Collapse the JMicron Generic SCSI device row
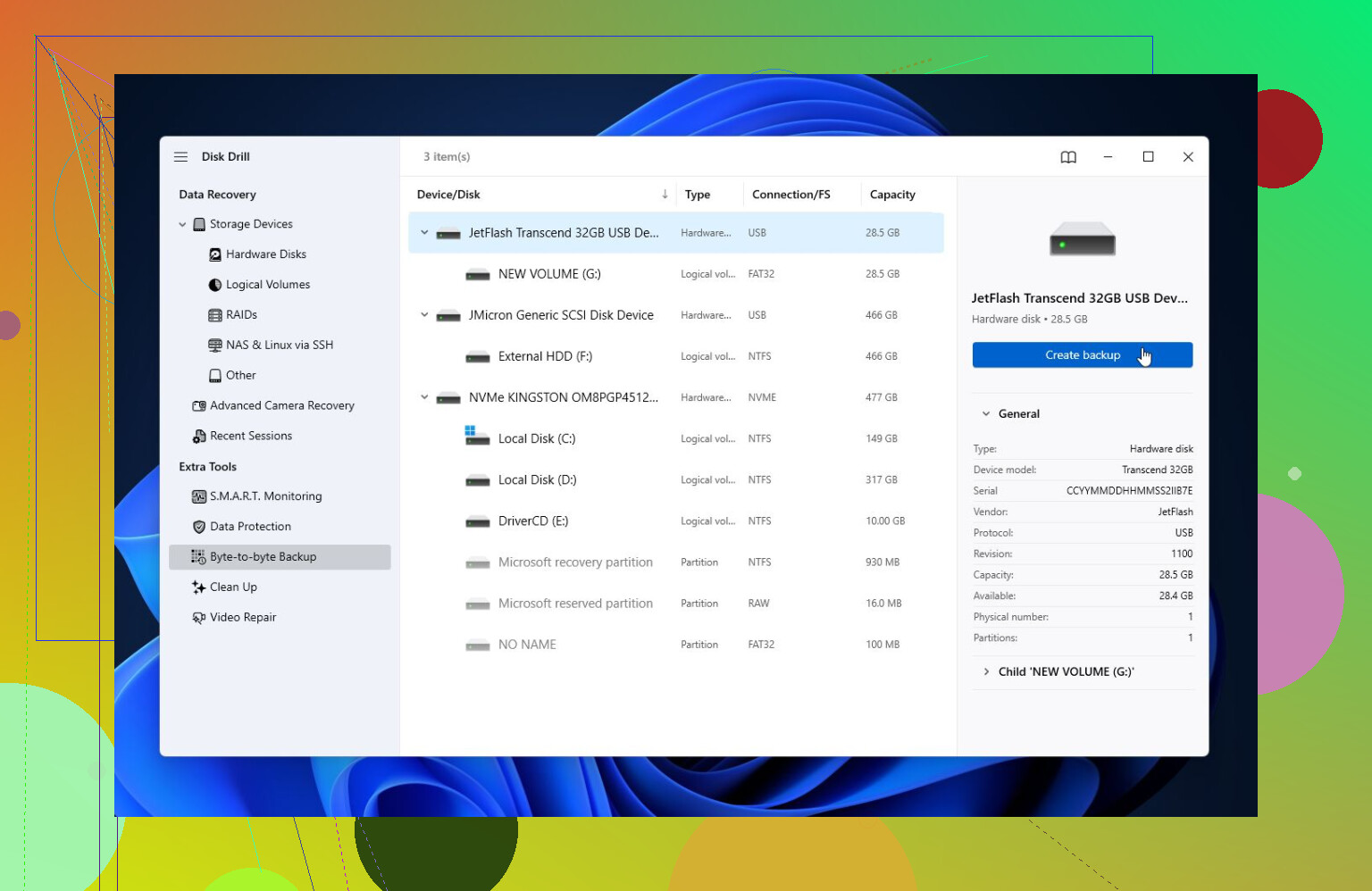 pos(424,315)
